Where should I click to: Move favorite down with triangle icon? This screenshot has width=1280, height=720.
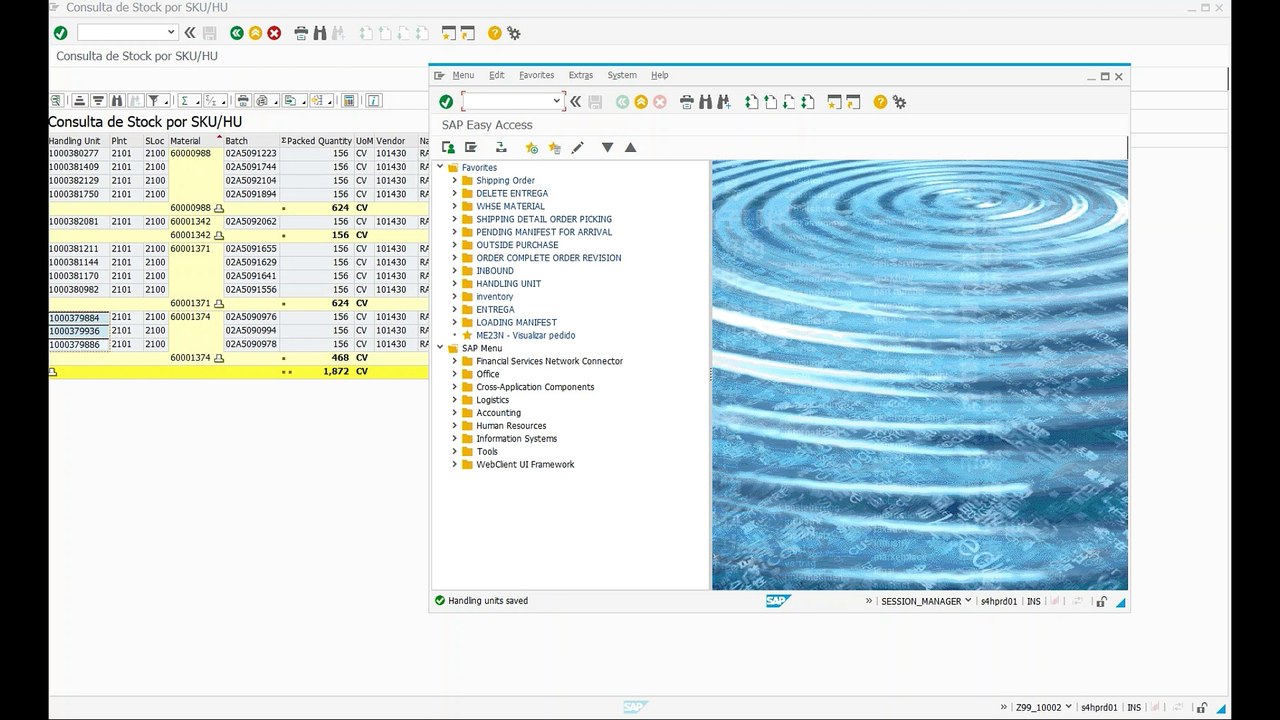pos(607,147)
